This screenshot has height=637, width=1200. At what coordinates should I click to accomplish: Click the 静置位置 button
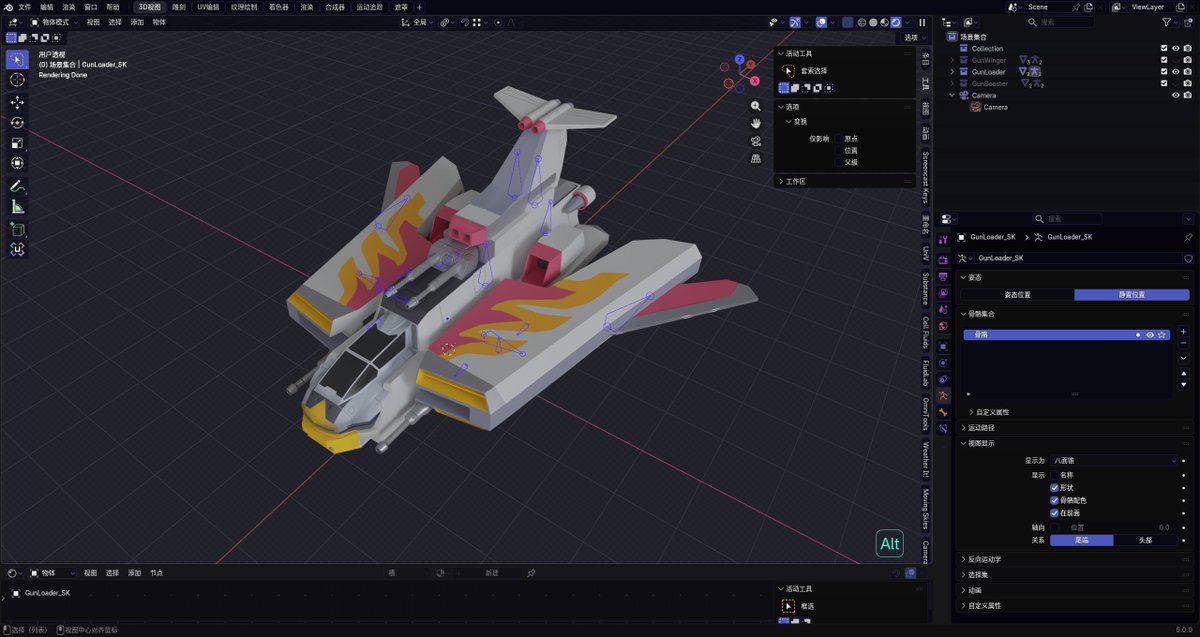1132,295
